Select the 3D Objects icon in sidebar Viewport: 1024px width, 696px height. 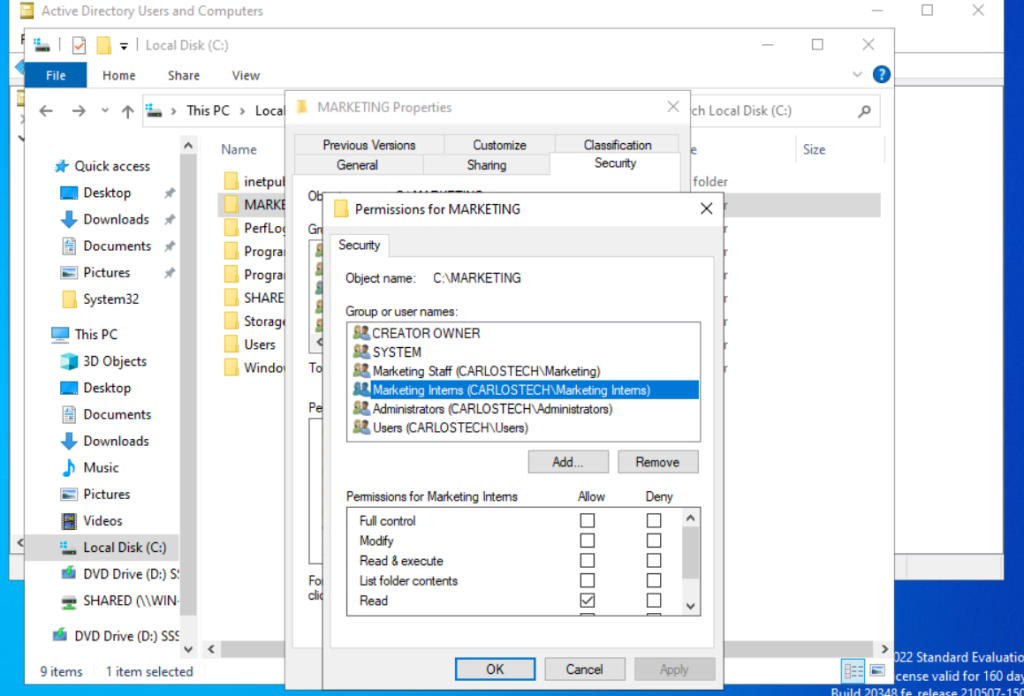[x=68, y=362]
